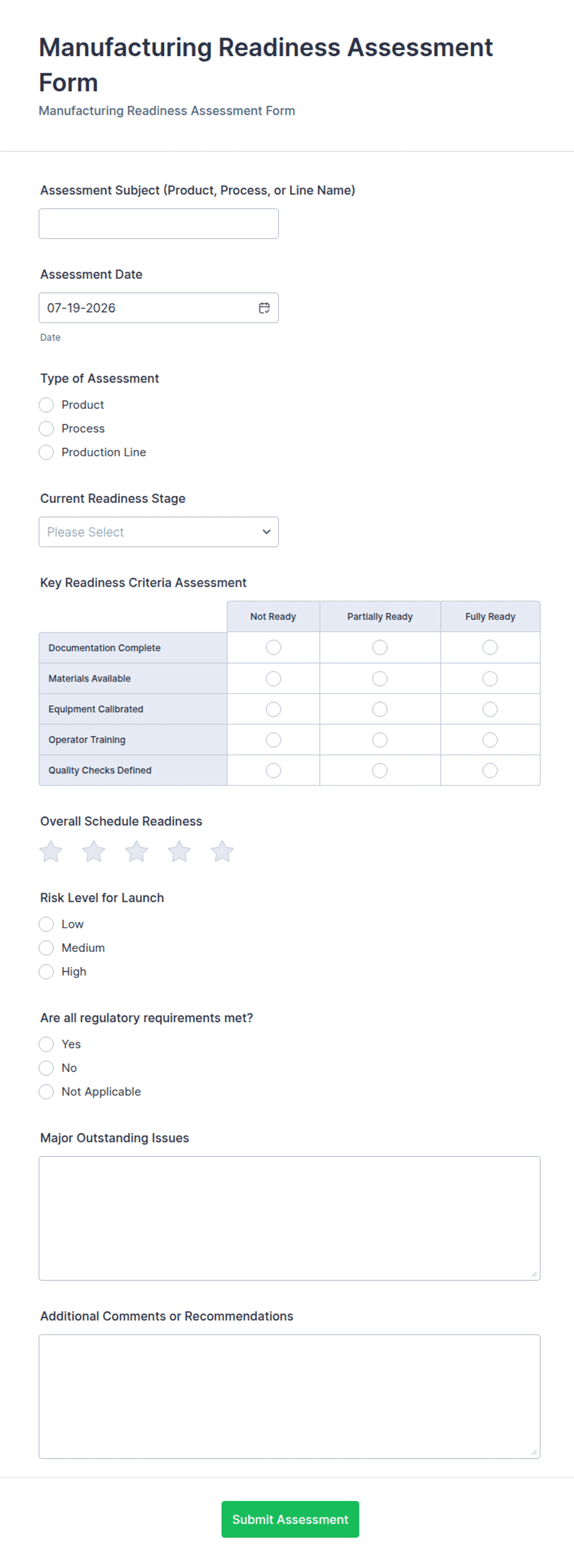Set Materials Available to Not Ready
The width and height of the screenshot is (574, 1568).
273,679
